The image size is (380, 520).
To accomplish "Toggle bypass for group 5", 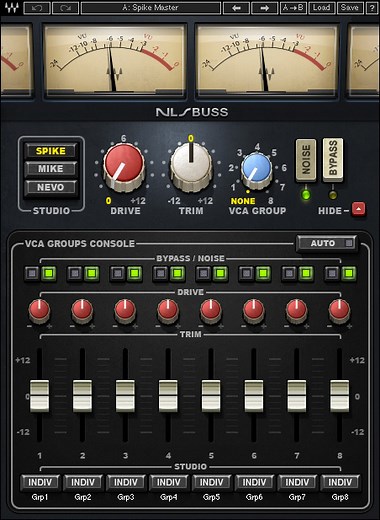I will pyautogui.click(x=203, y=273).
